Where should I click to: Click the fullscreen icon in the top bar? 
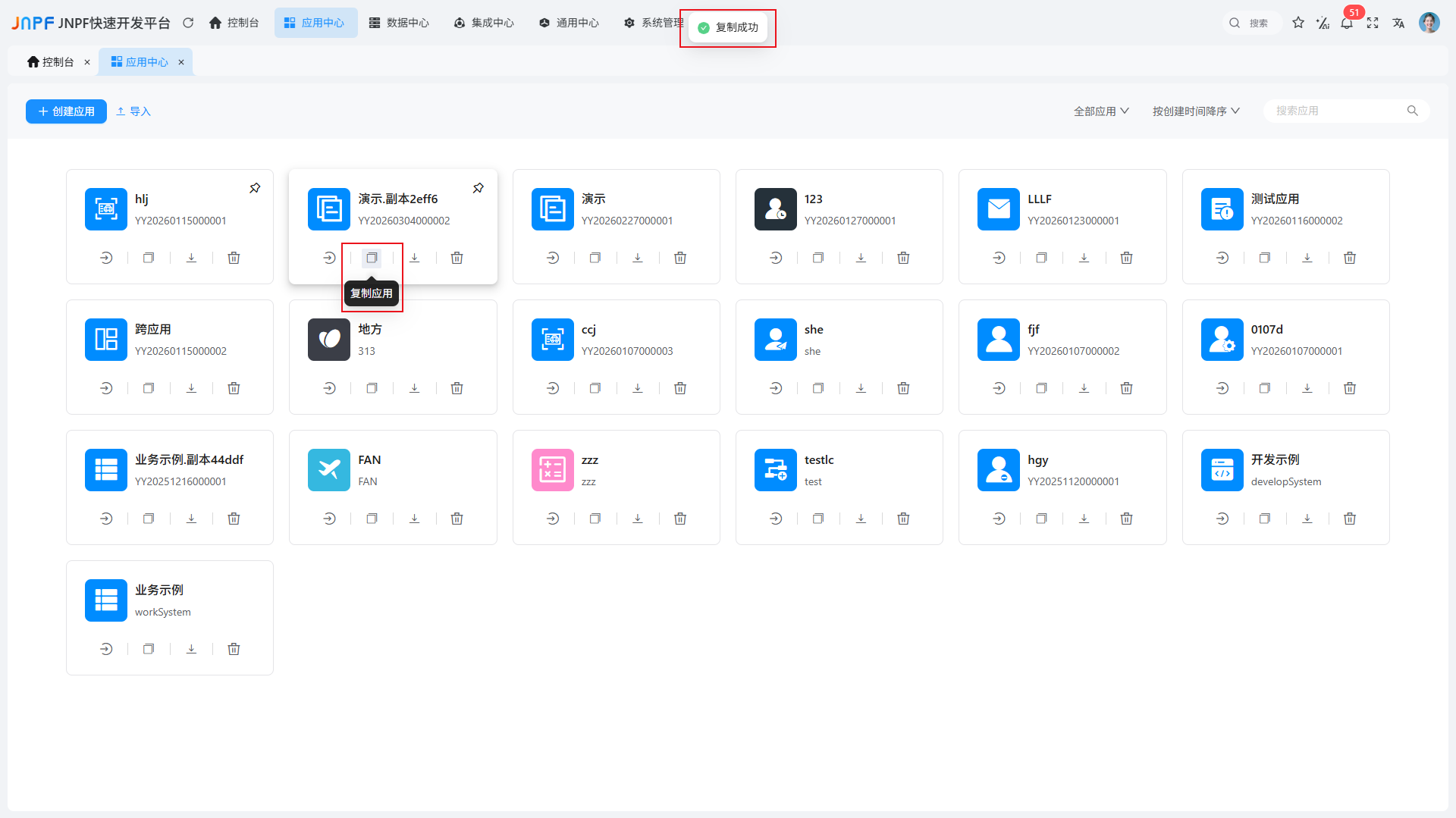point(1373,24)
